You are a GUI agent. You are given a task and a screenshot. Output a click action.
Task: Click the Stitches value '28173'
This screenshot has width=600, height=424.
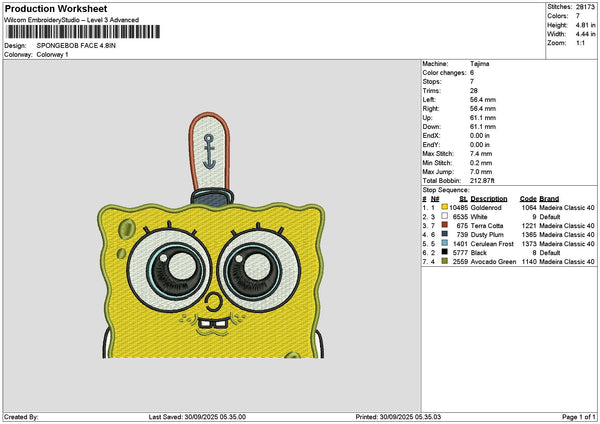(585, 7)
